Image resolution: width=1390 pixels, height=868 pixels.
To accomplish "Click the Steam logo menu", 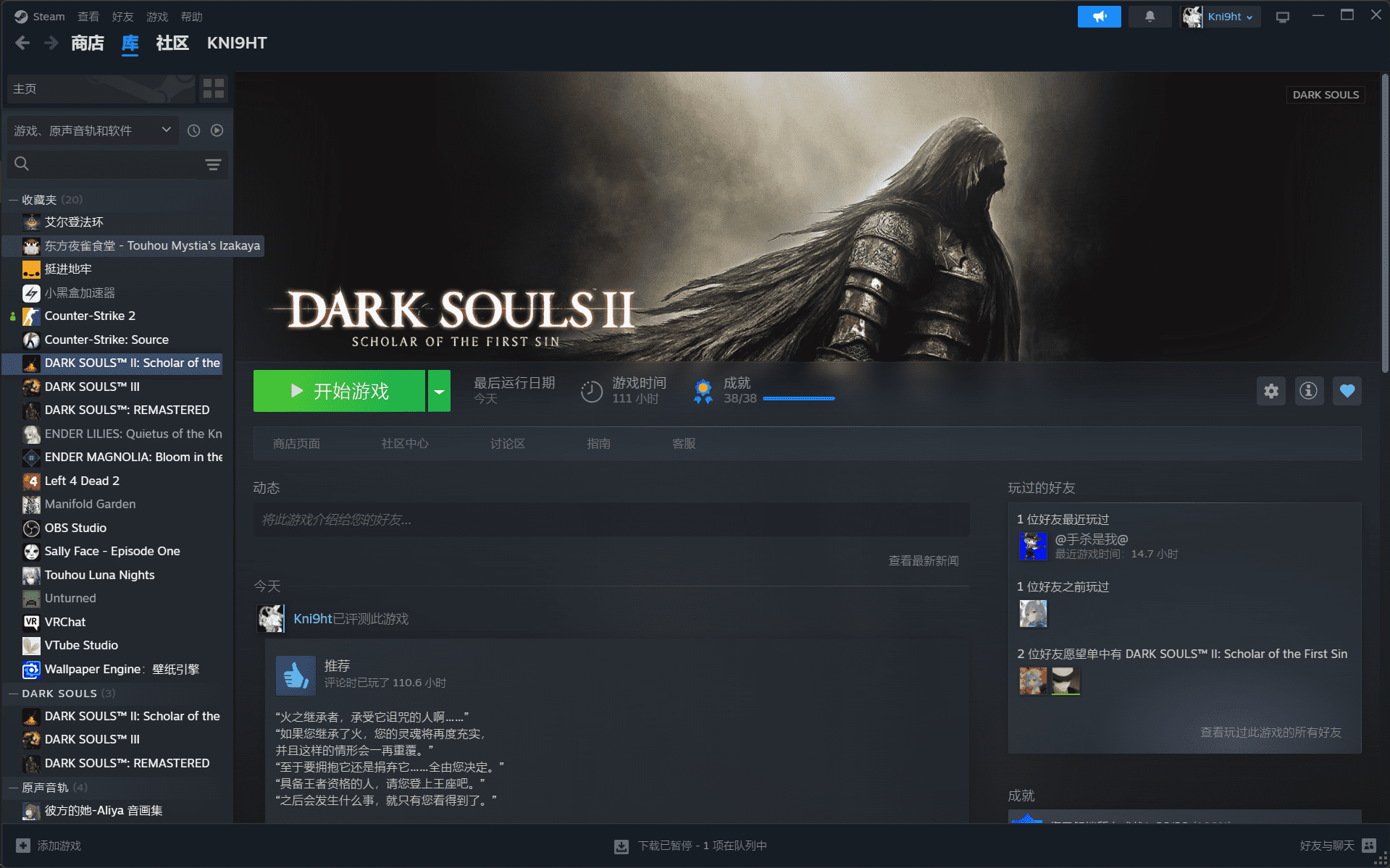I will coord(40,17).
